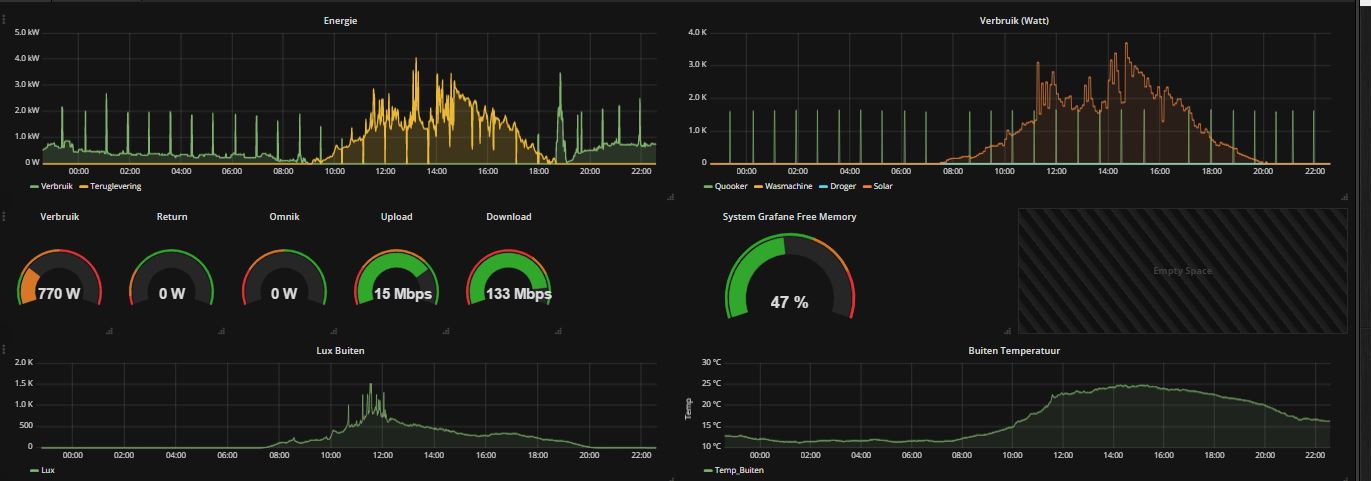Toggle the Quooker series in the legend

(731, 186)
